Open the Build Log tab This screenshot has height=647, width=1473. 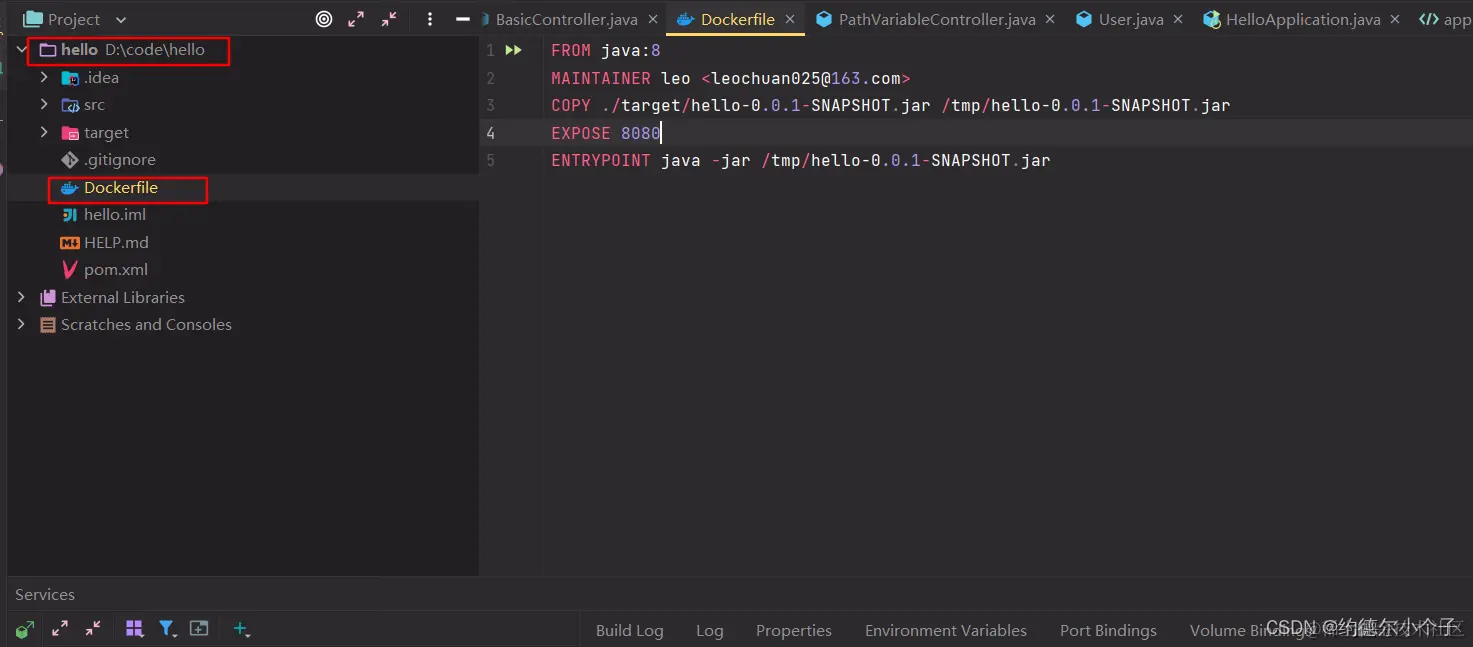click(x=630, y=630)
